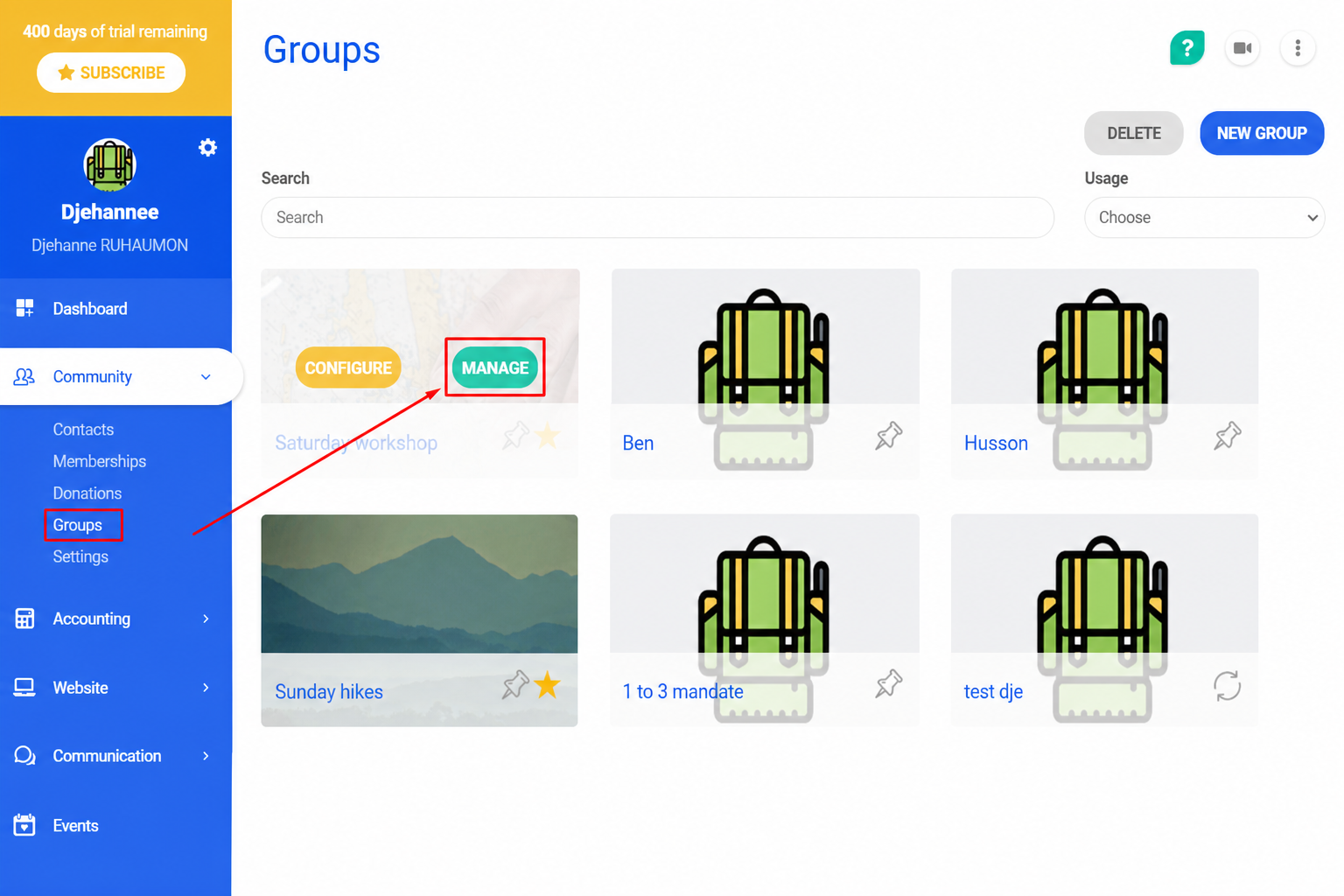Click the Sunday hikes mountain thumbnail
The height and width of the screenshot is (896, 1344).
pyautogui.click(x=419, y=584)
